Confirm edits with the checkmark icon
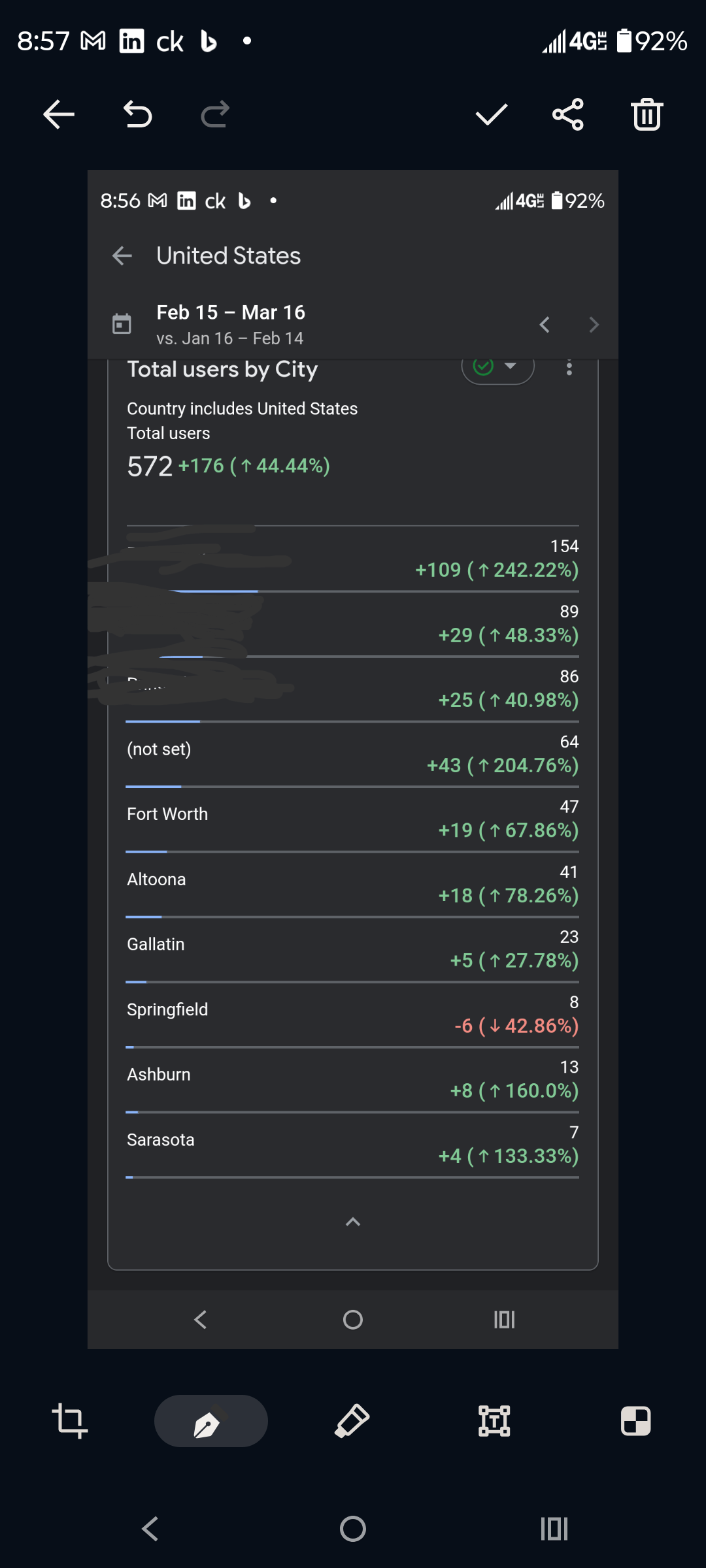The image size is (706, 1568). 491,115
